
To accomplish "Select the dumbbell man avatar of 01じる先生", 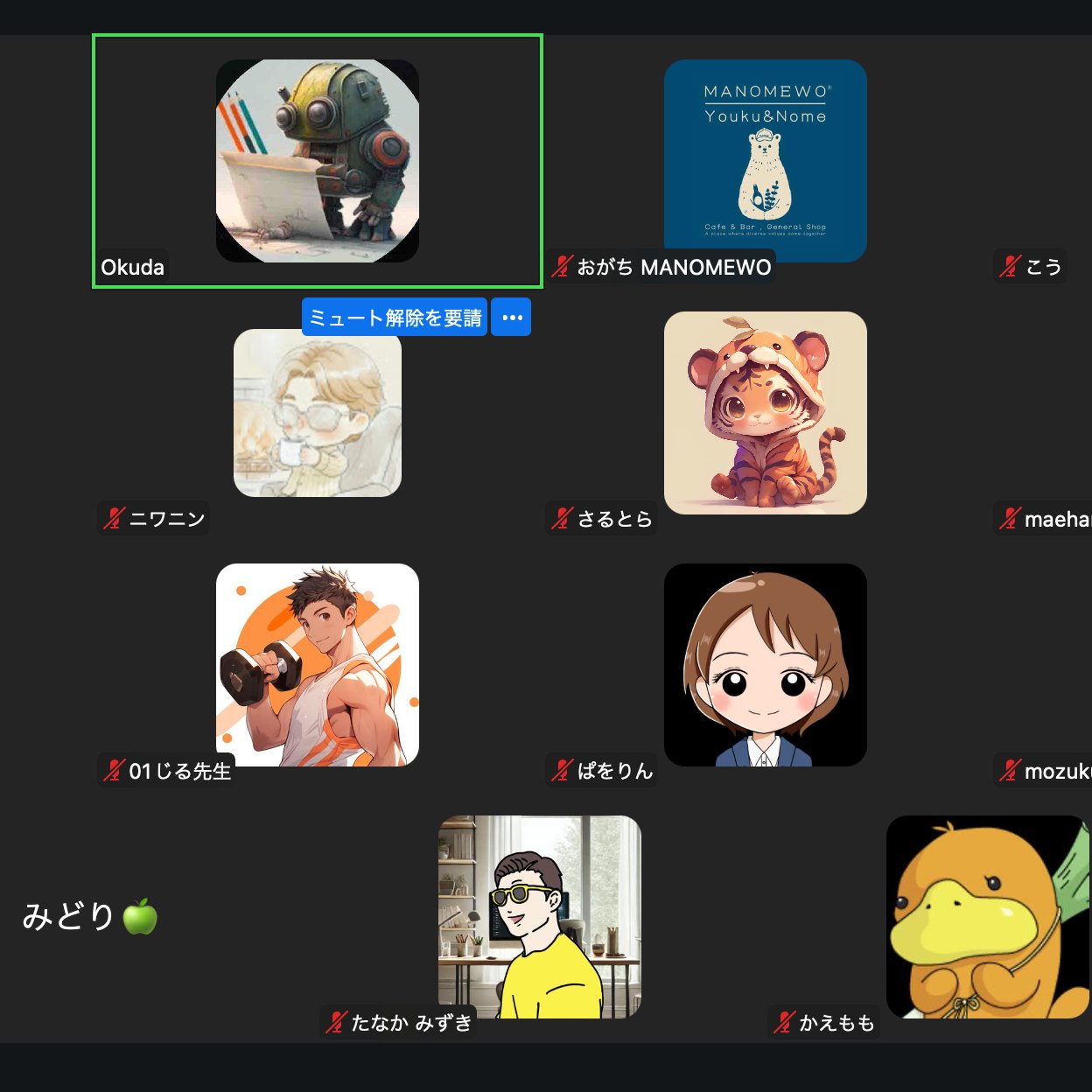I will [318, 665].
